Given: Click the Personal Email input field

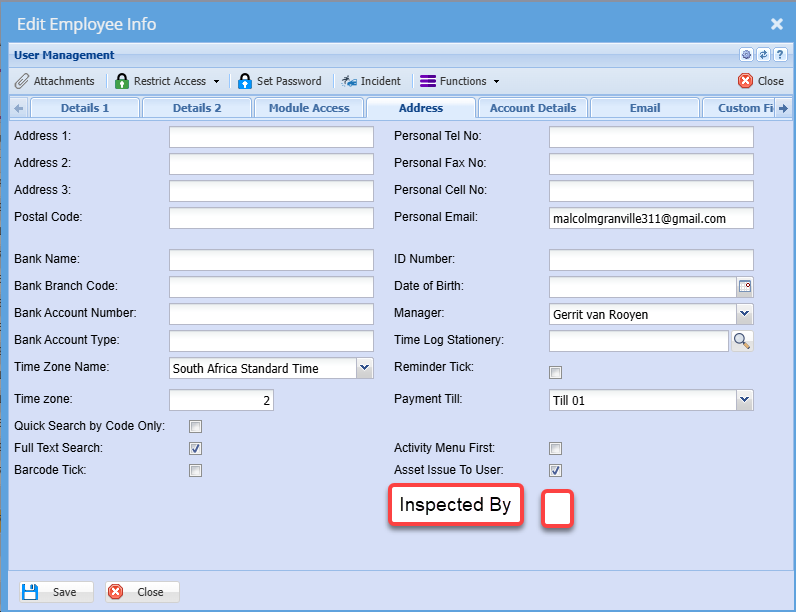Looking at the screenshot, I should pos(650,218).
